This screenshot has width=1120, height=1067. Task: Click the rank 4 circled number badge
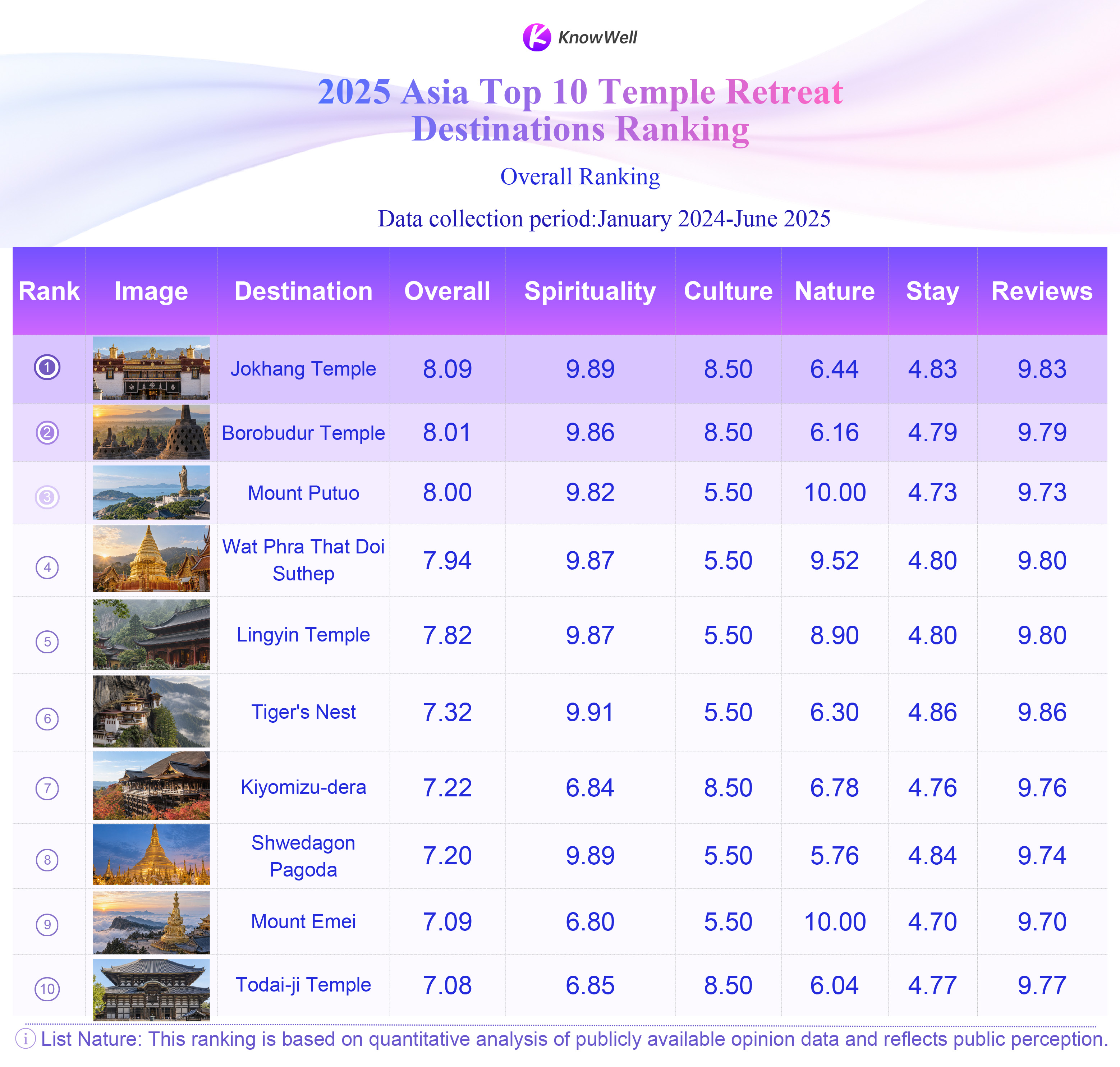[x=47, y=567]
